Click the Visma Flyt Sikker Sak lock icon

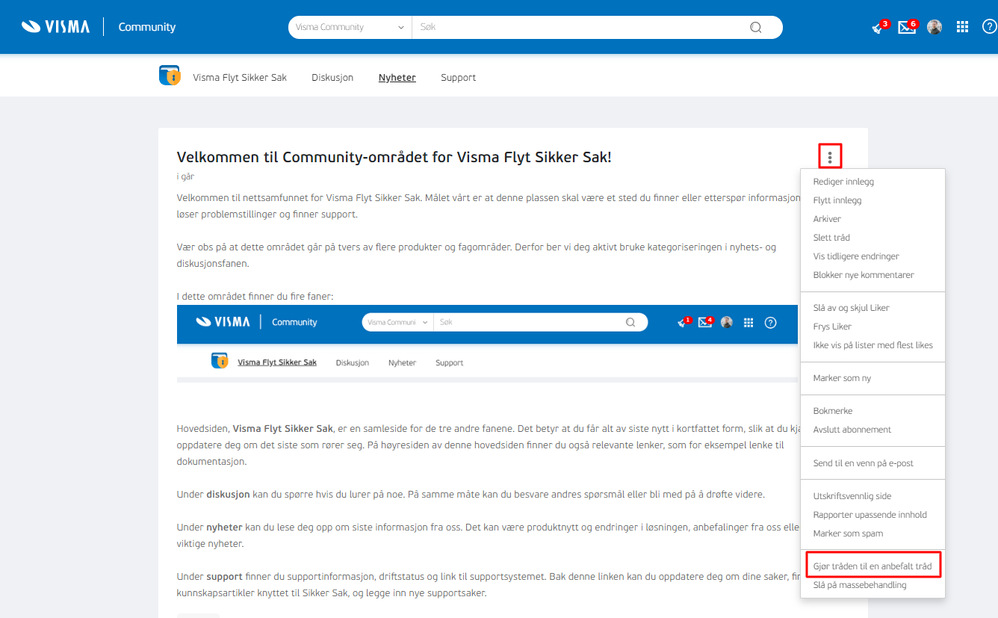coord(169,76)
